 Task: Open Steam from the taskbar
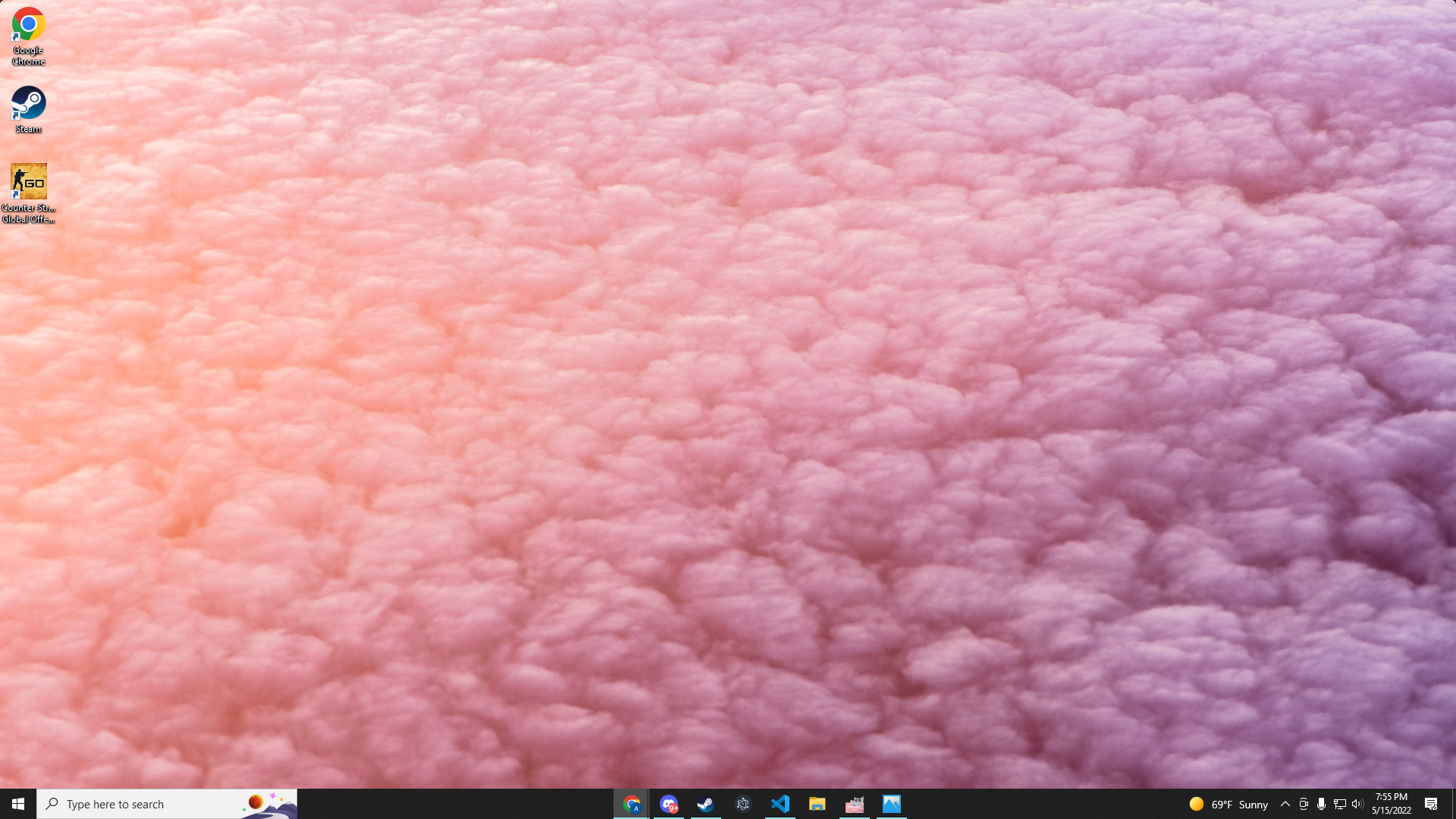pos(705,804)
